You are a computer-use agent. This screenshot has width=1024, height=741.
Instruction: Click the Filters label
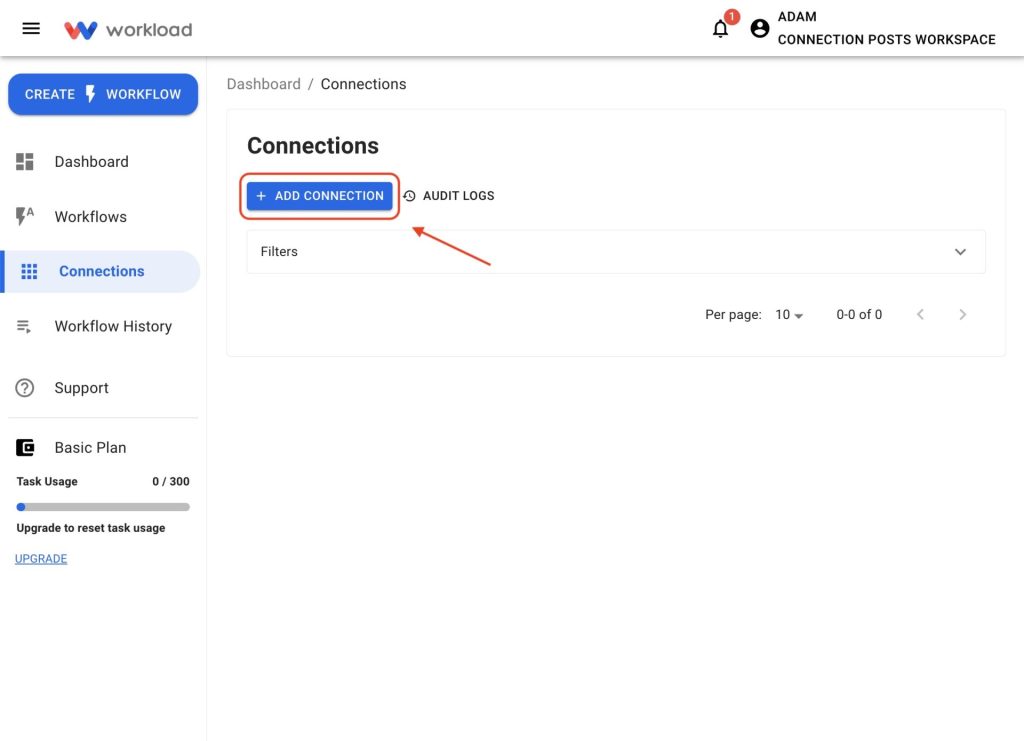click(x=279, y=251)
